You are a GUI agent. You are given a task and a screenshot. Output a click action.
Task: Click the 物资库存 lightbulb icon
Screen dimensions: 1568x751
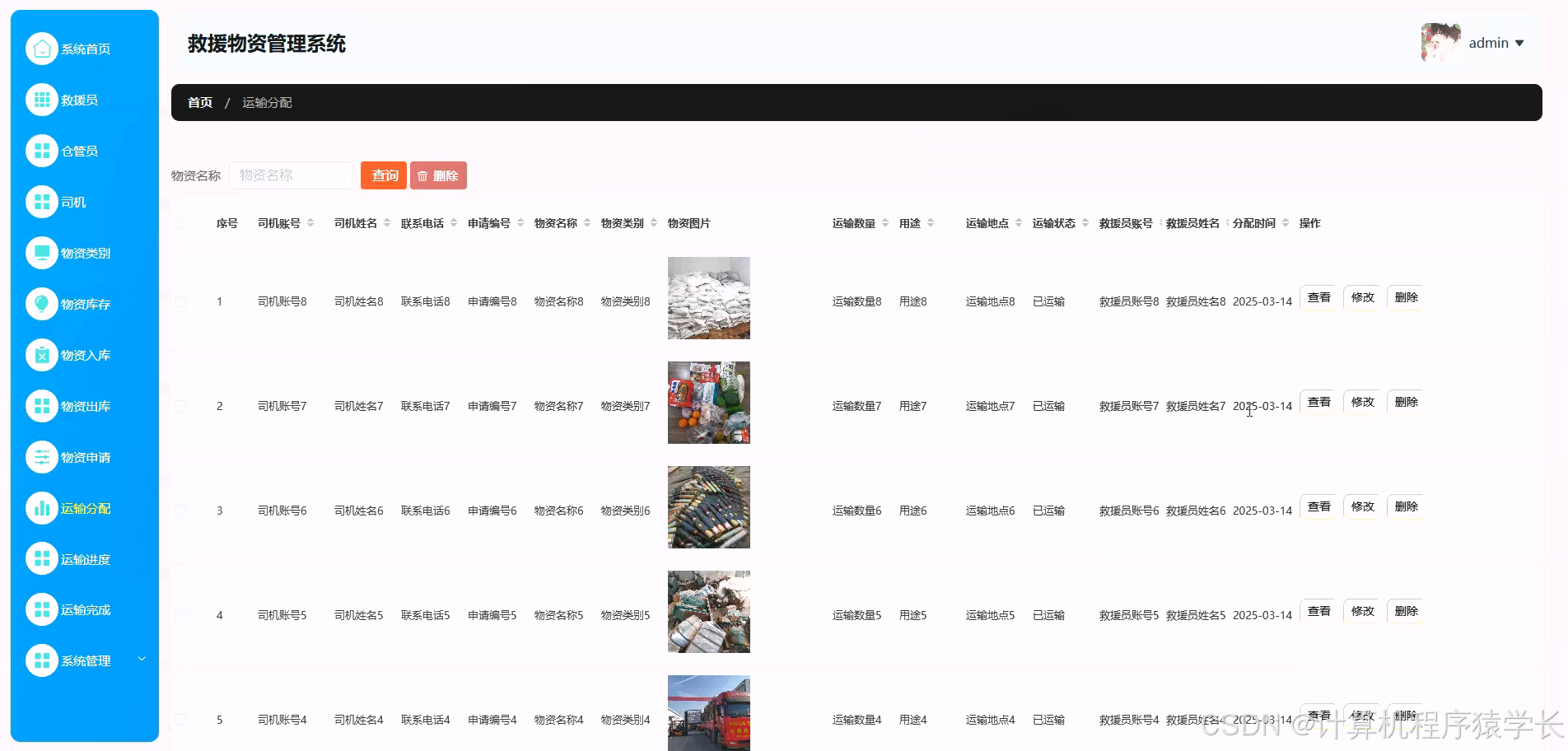tap(42, 304)
